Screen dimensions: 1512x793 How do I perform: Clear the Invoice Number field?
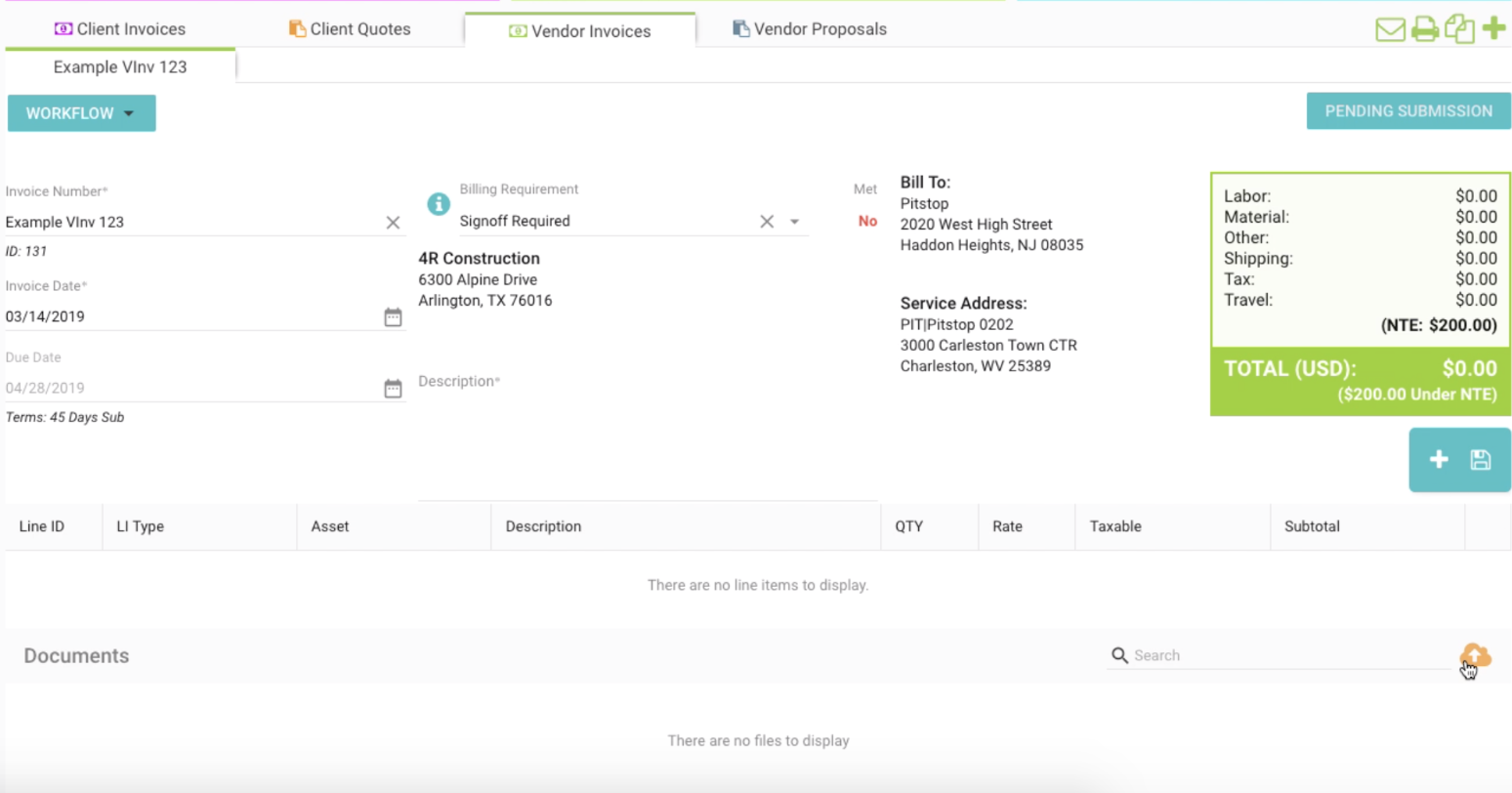click(393, 223)
